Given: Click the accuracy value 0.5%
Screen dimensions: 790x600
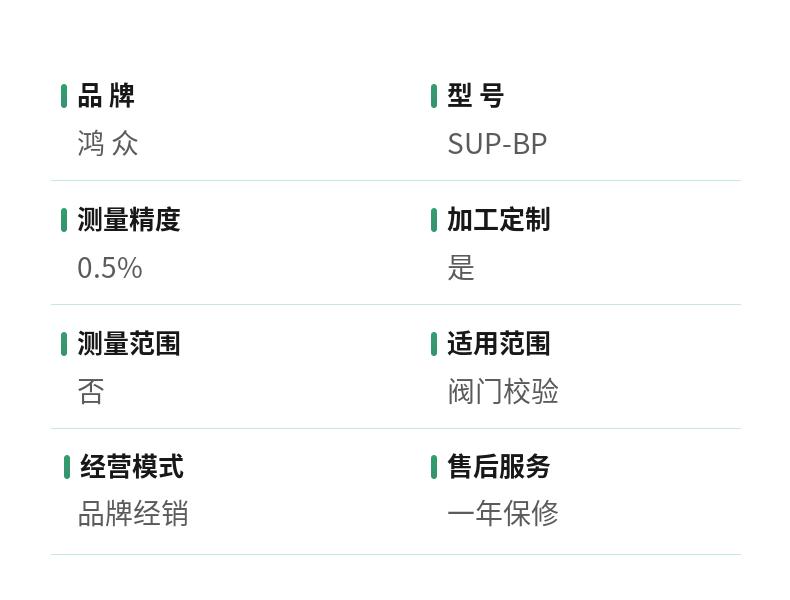Looking at the screenshot, I should click(110, 268).
